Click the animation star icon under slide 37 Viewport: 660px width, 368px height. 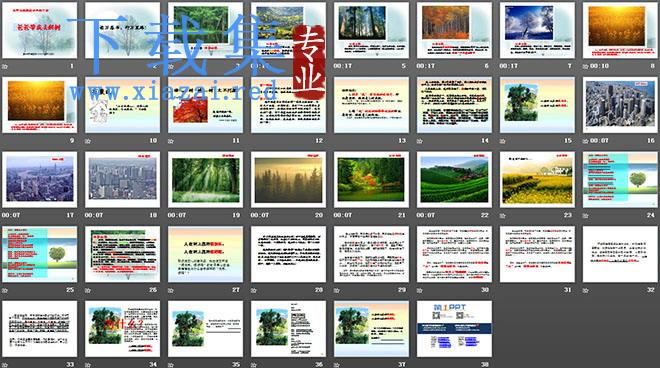click(337, 365)
